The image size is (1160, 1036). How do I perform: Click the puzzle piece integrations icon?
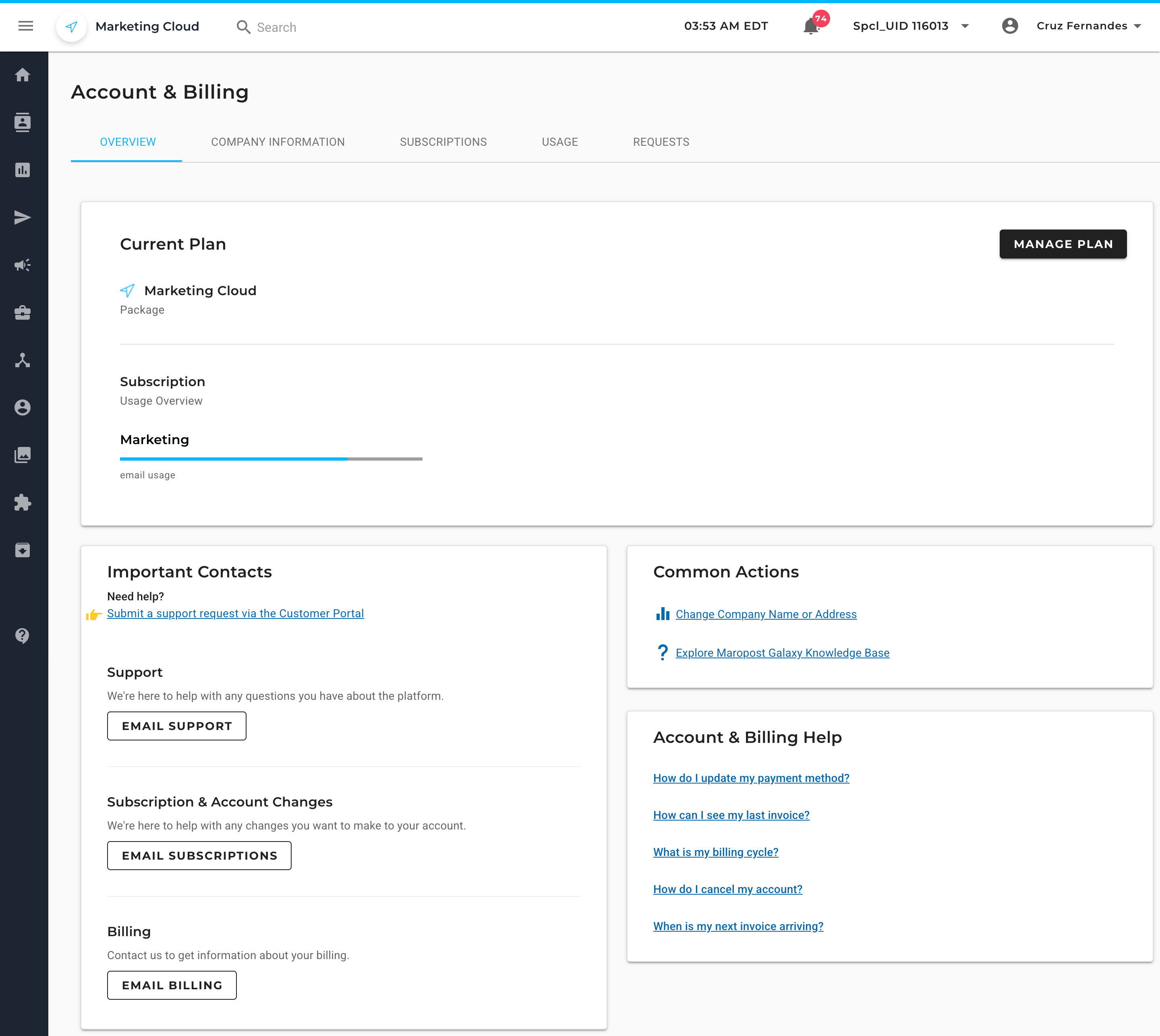tap(23, 502)
